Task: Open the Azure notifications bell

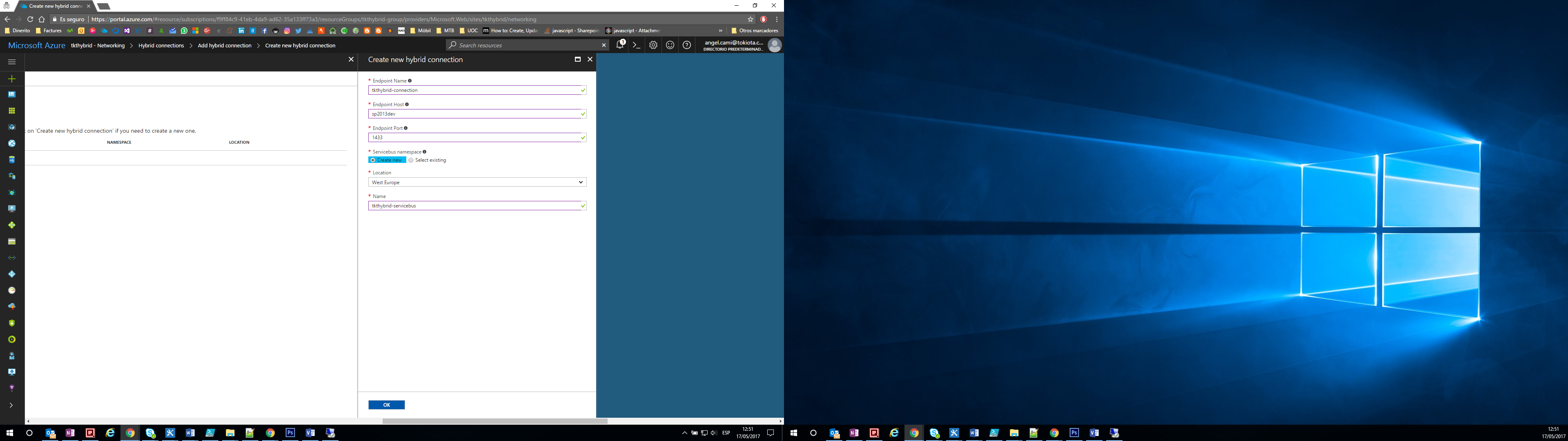Action: tap(620, 45)
